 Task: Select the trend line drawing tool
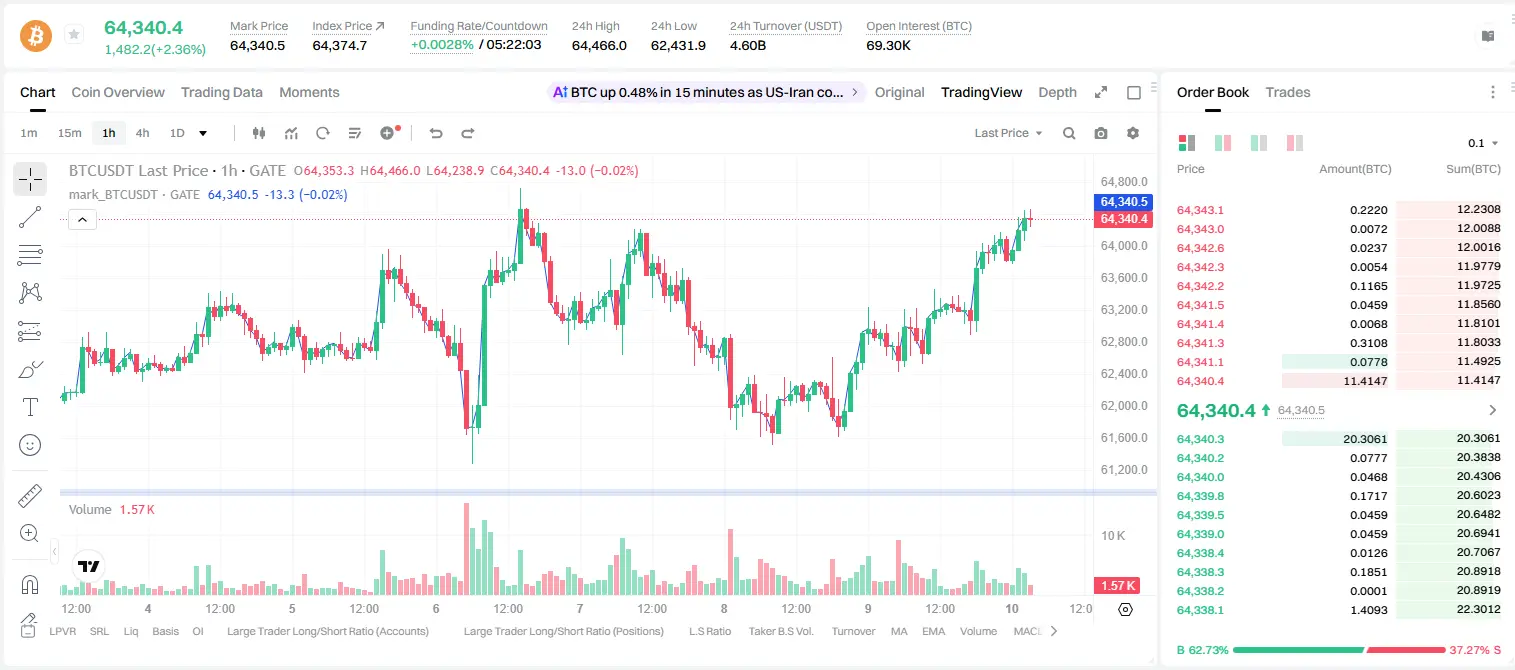pos(30,217)
